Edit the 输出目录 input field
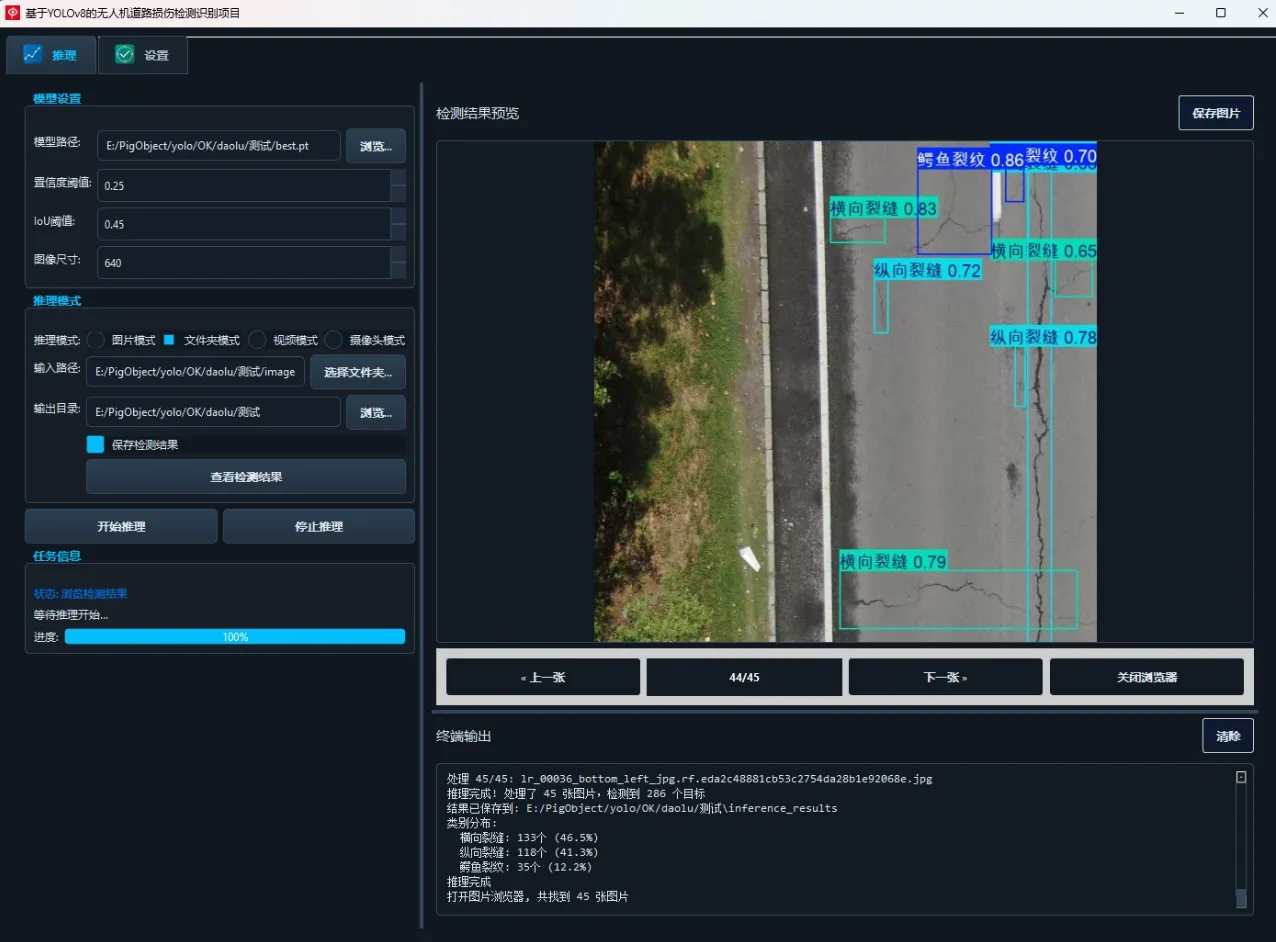This screenshot has width=1276, height=942. (213, 412)
